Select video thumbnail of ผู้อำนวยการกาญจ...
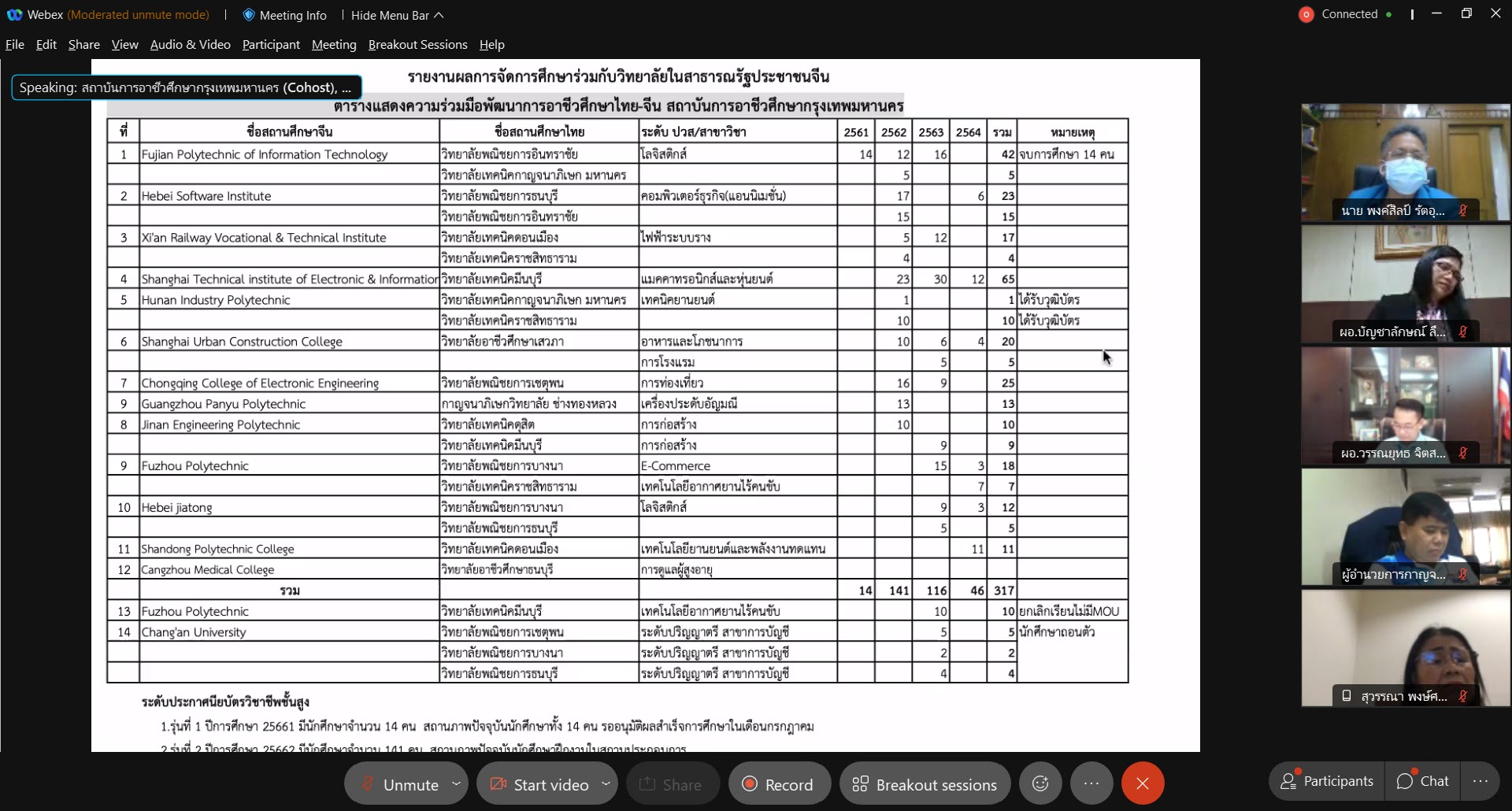This screenshot has width=1512, height=811. pos(1406,527)
